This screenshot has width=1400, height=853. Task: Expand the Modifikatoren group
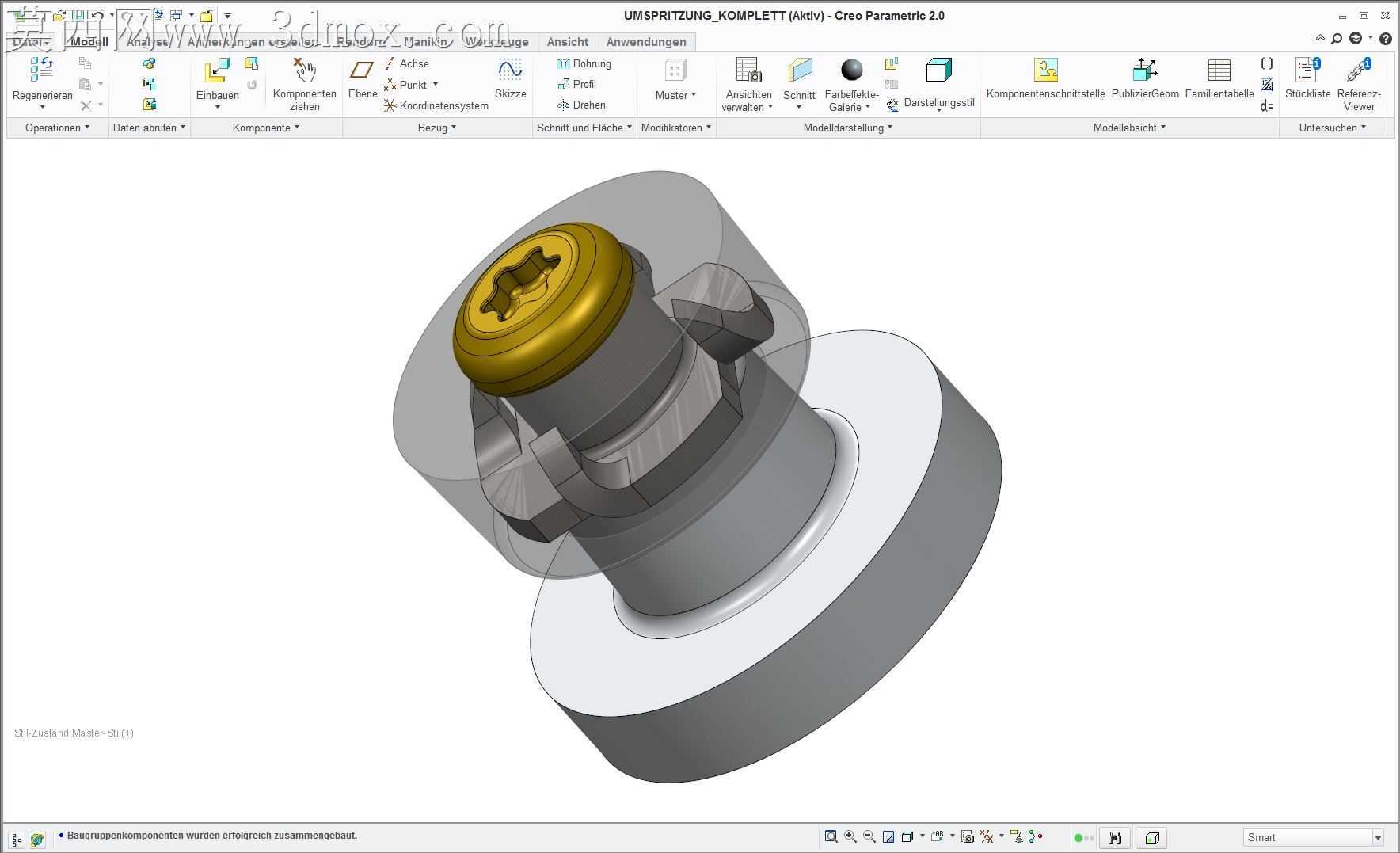point(676,128)
